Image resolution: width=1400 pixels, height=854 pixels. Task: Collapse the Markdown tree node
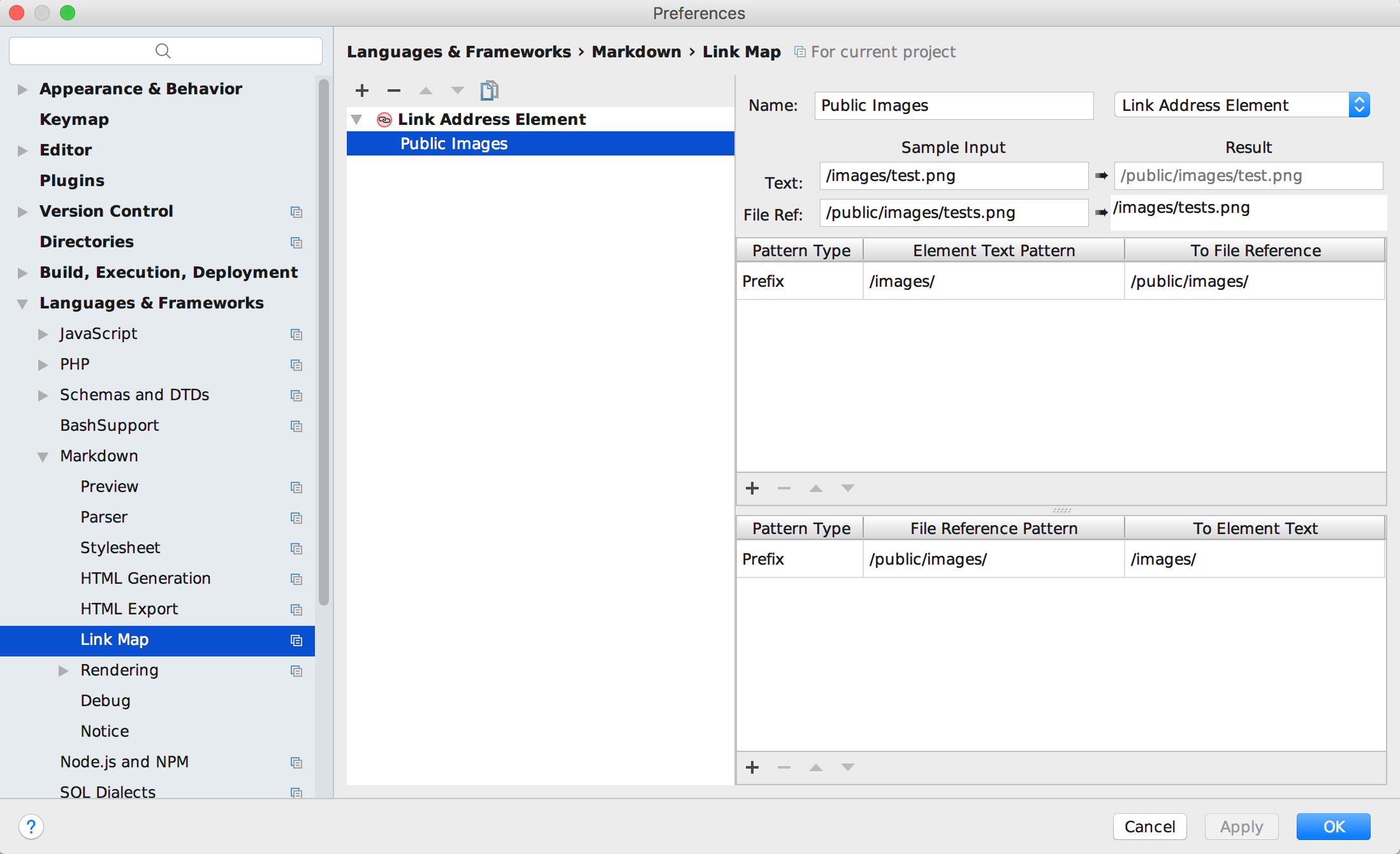click(43, 456)
